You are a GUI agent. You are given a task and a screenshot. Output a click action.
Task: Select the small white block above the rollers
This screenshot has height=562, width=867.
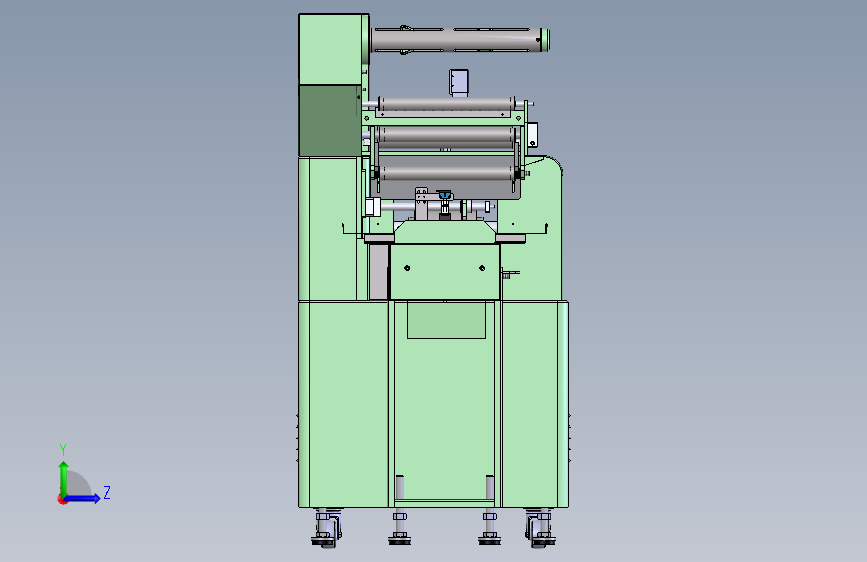459,82
